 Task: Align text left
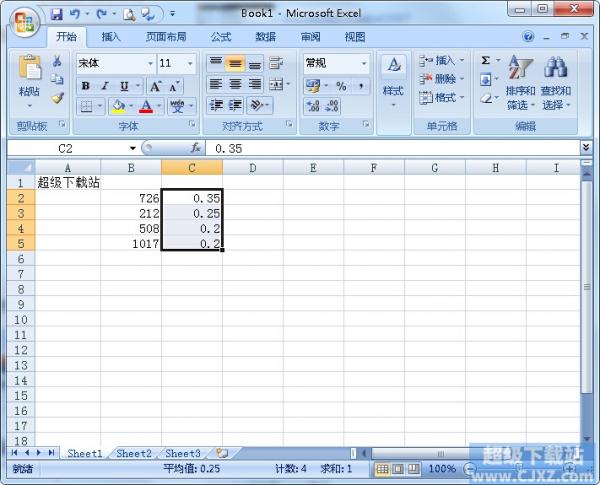pos(216,84)
